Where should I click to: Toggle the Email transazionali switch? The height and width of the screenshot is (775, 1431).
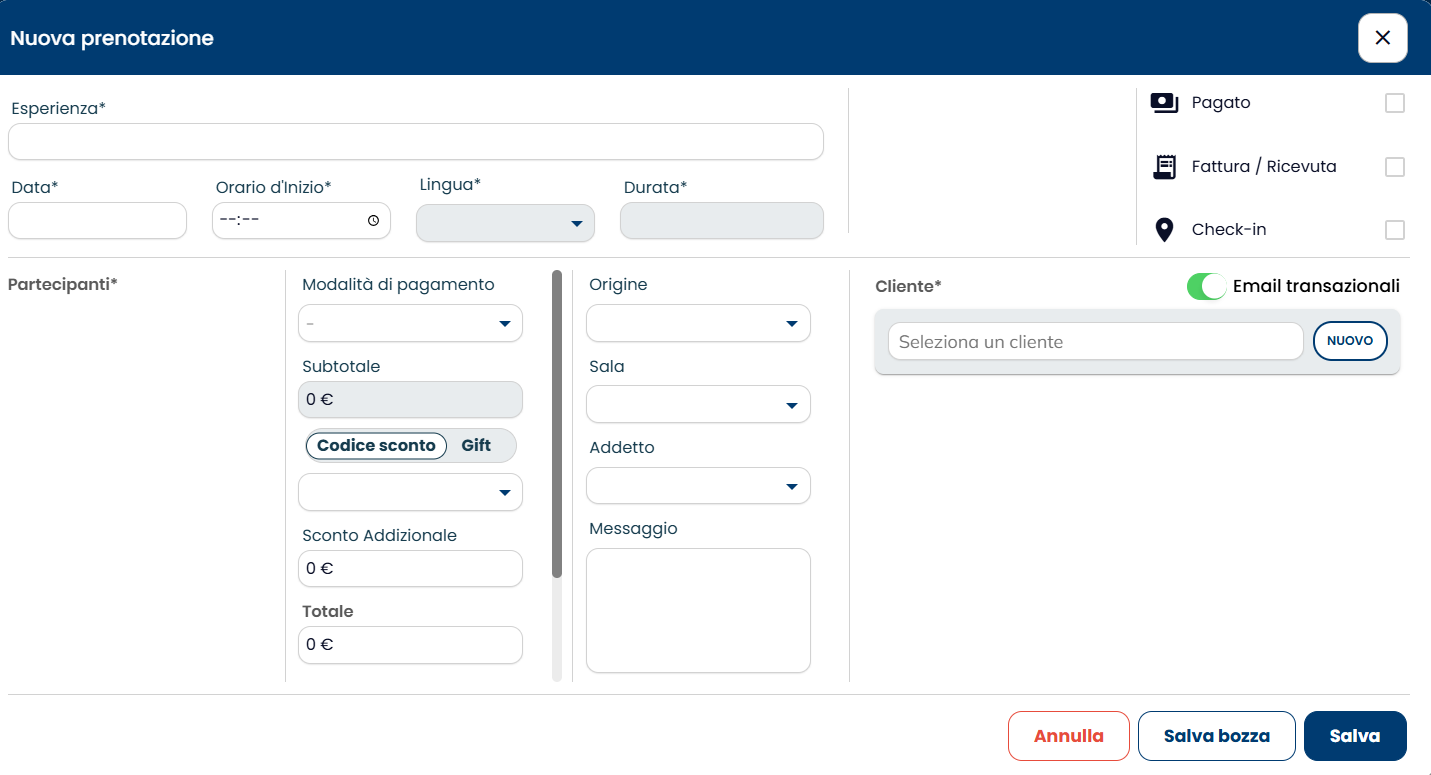click(1206, 286)
